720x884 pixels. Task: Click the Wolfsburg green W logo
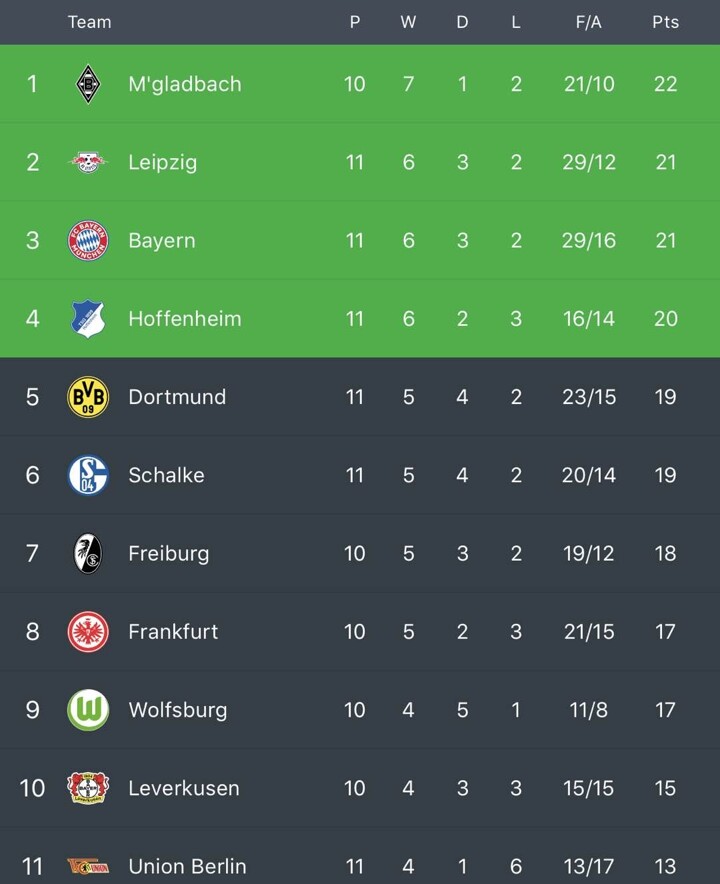(x=88, y=710)
